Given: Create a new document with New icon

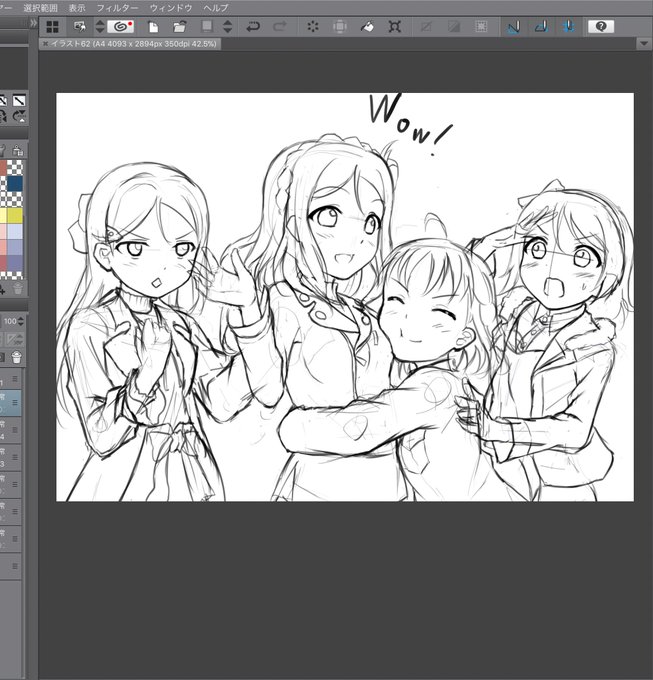Looking at the screenshot, I should point(153,27).
